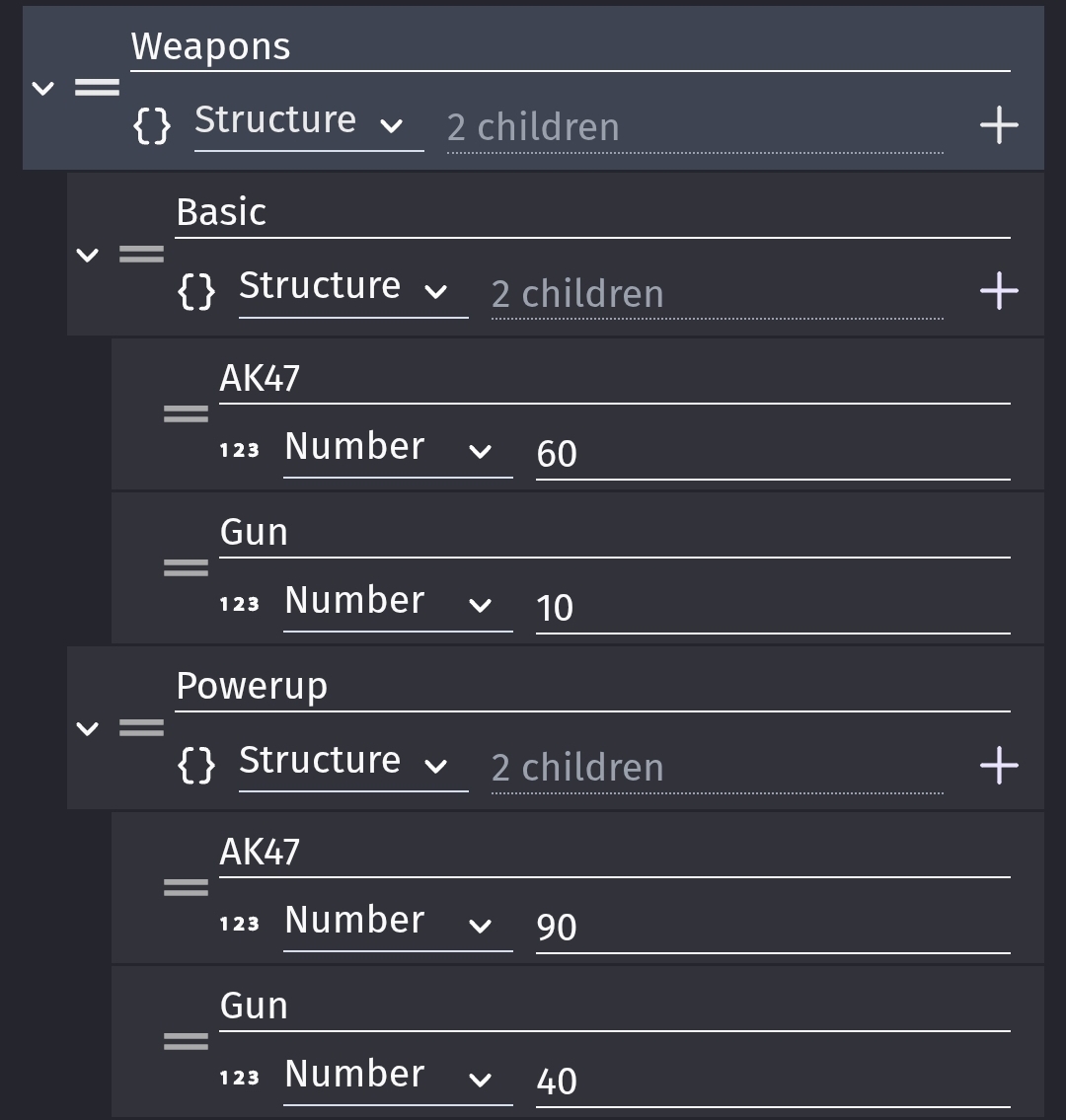Open the Number type dropdown for Basic Gun
The height and width of the screenshot is (1120, 1066).
[x=398, y=605]
